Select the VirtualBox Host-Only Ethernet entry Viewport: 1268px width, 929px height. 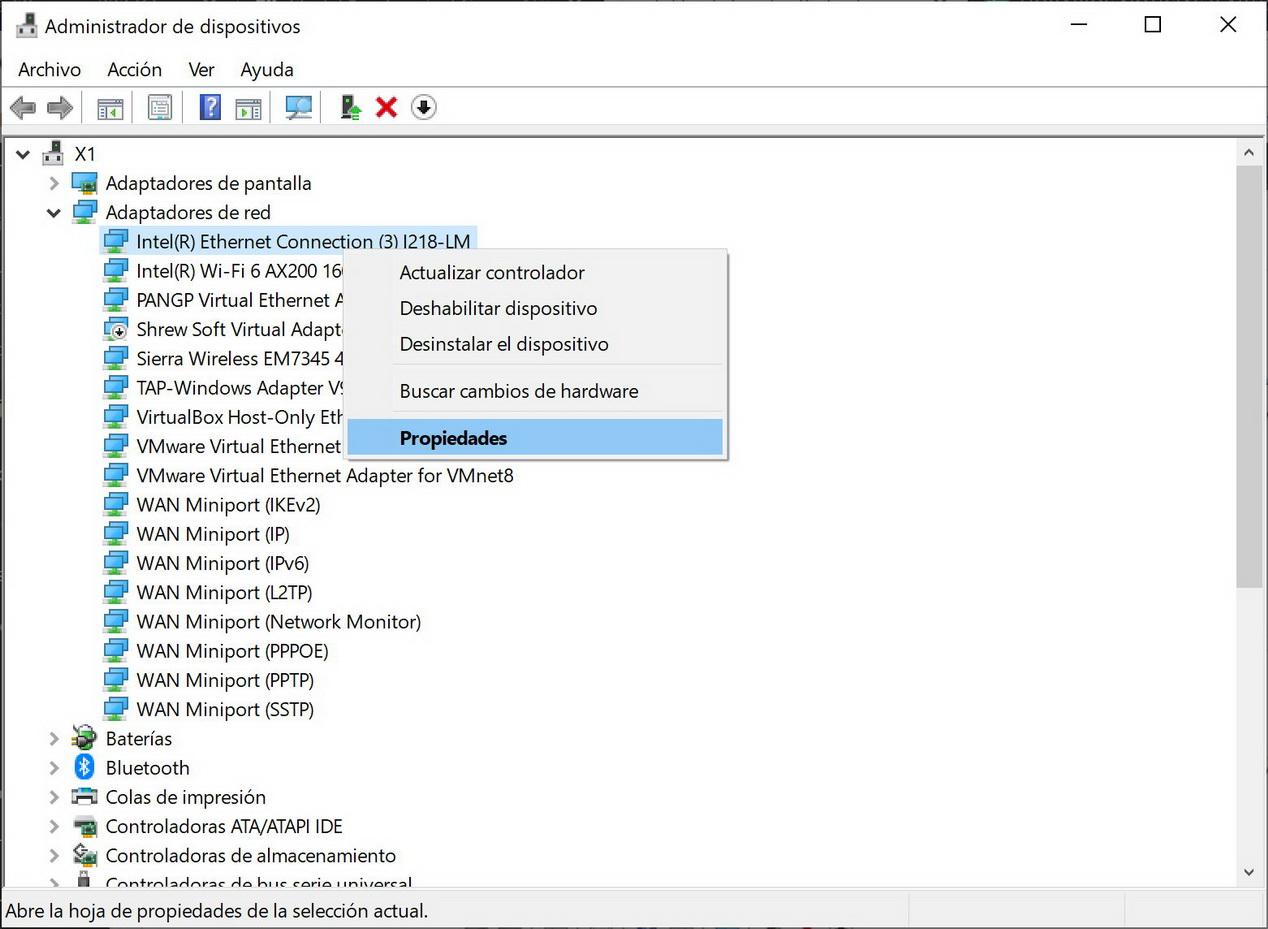coord(240,417)
